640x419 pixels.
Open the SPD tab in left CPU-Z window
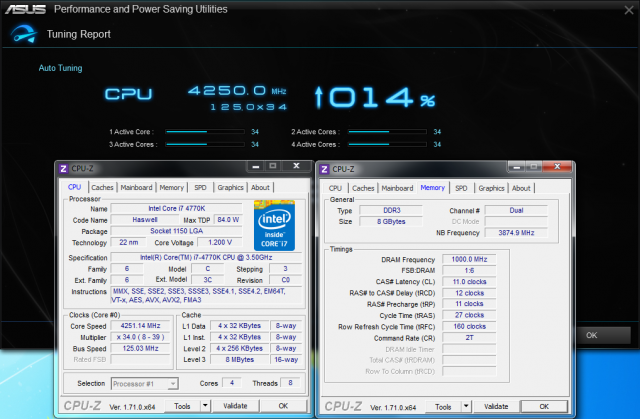(x=200, y=187)
